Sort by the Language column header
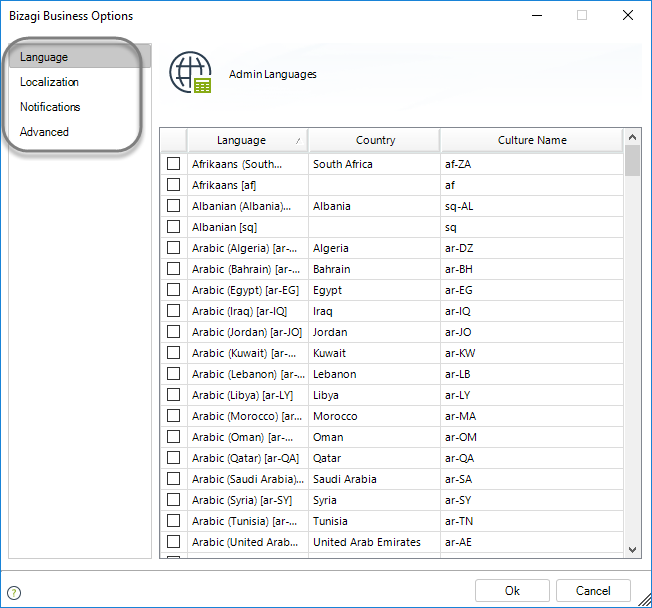The width and height of the screenshot is (652, 608). (x=248, y=141)
